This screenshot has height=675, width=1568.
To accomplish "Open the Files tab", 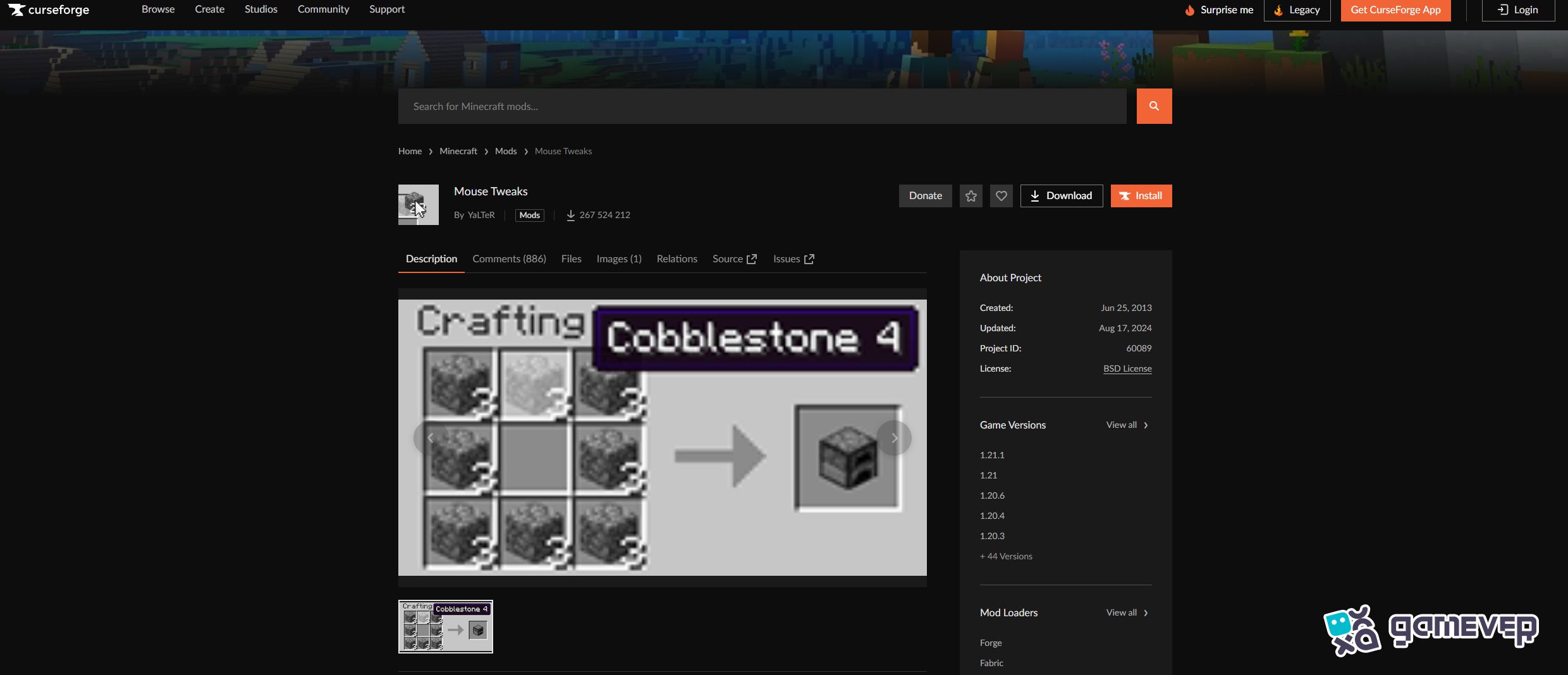I will (x=571, y=259).
